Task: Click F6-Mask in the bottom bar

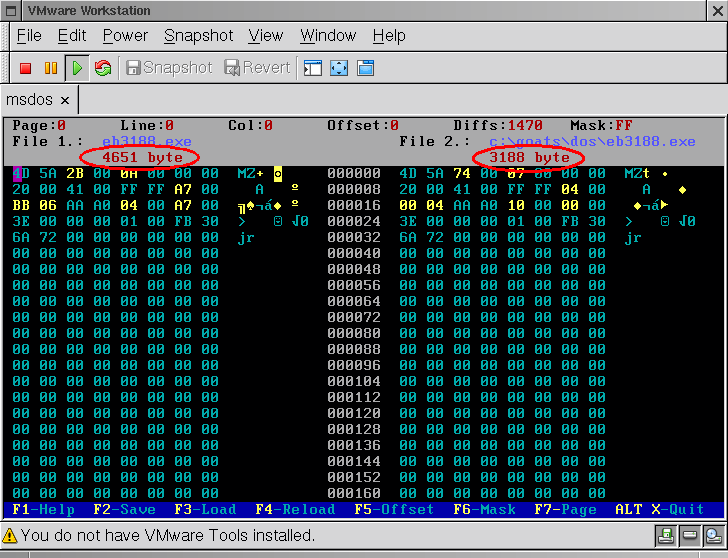Action: tap(484, 510)
